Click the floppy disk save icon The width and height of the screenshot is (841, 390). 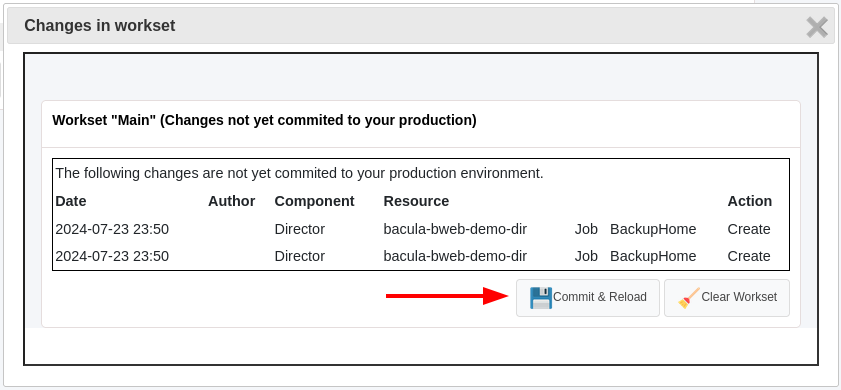(541, 298)
